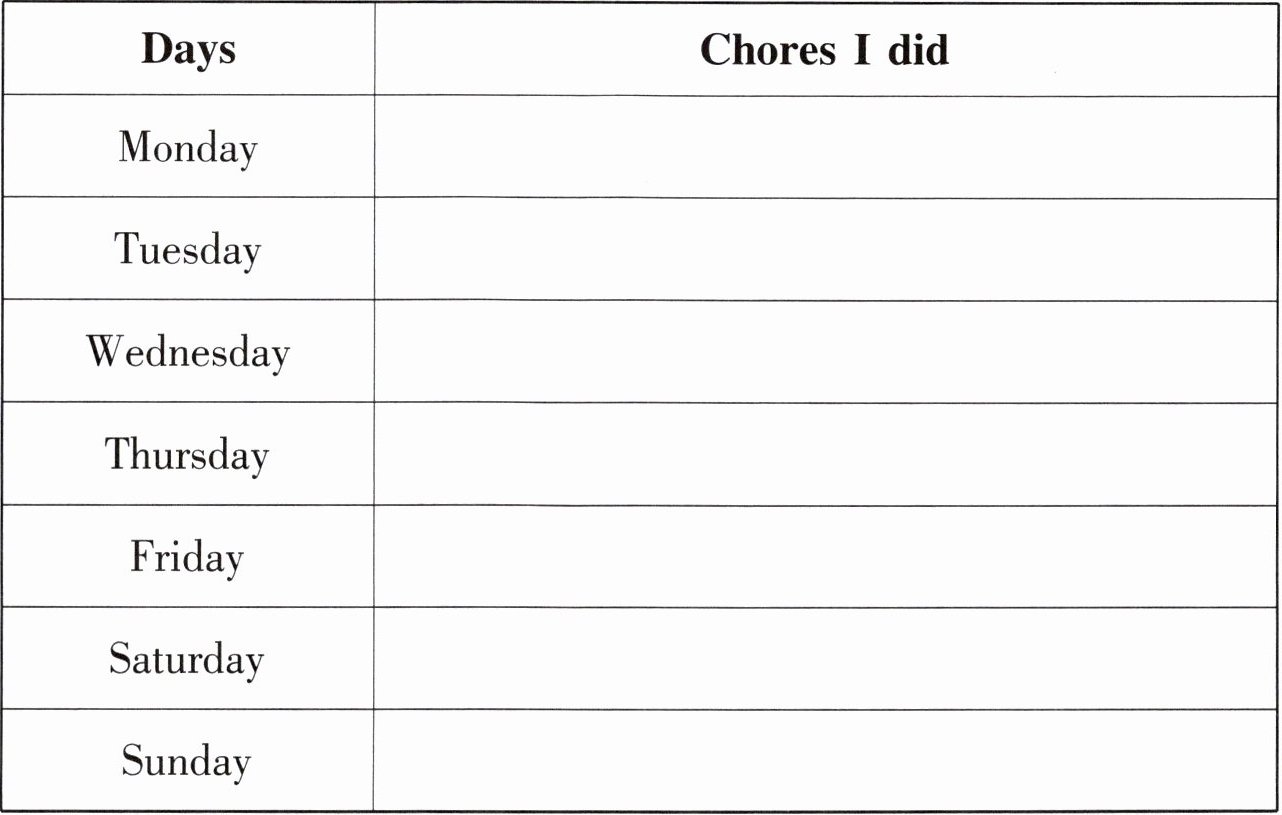The height and width of the screenshot is (815, 1282).
Task: Select the Saturday label cell
Action: click(188, 659)
